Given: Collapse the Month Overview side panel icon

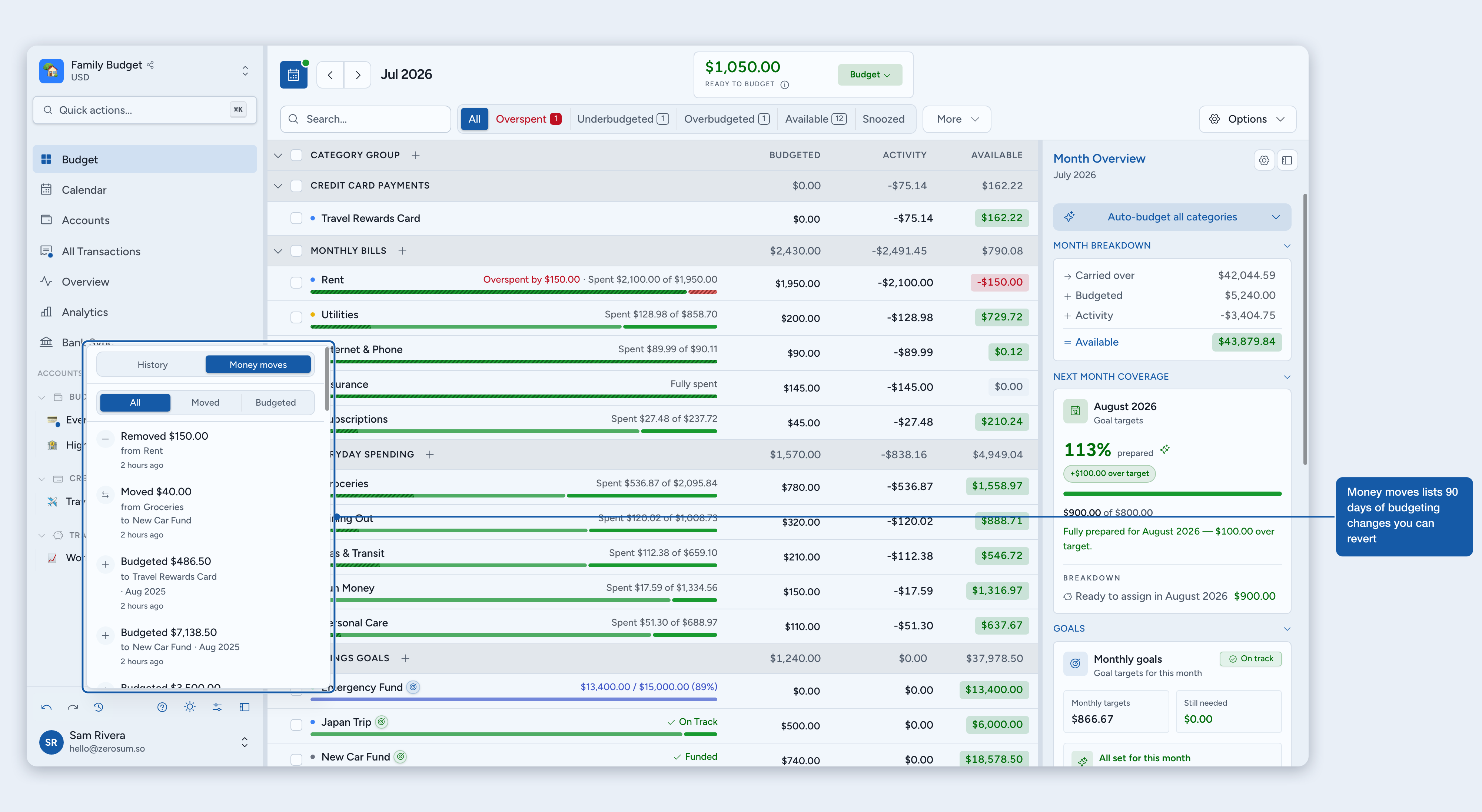Looking at the screenshot, I should tap(1287, 160).
